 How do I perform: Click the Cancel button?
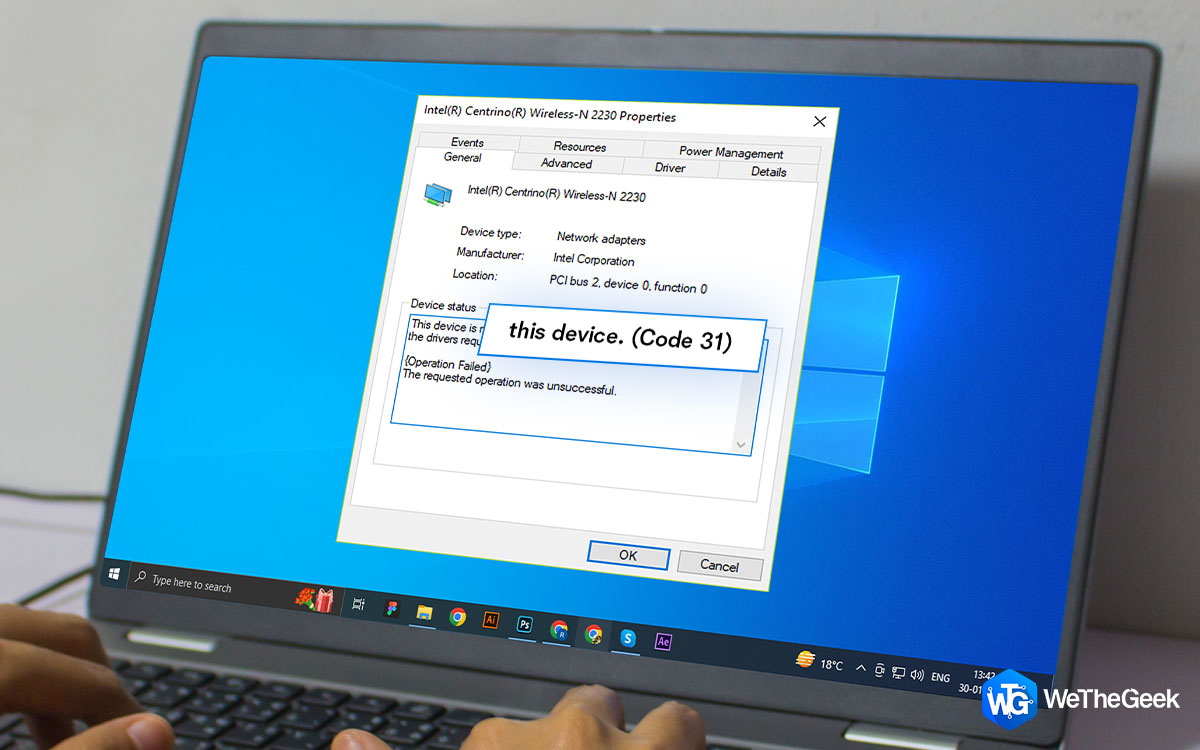tap(719, 565)
